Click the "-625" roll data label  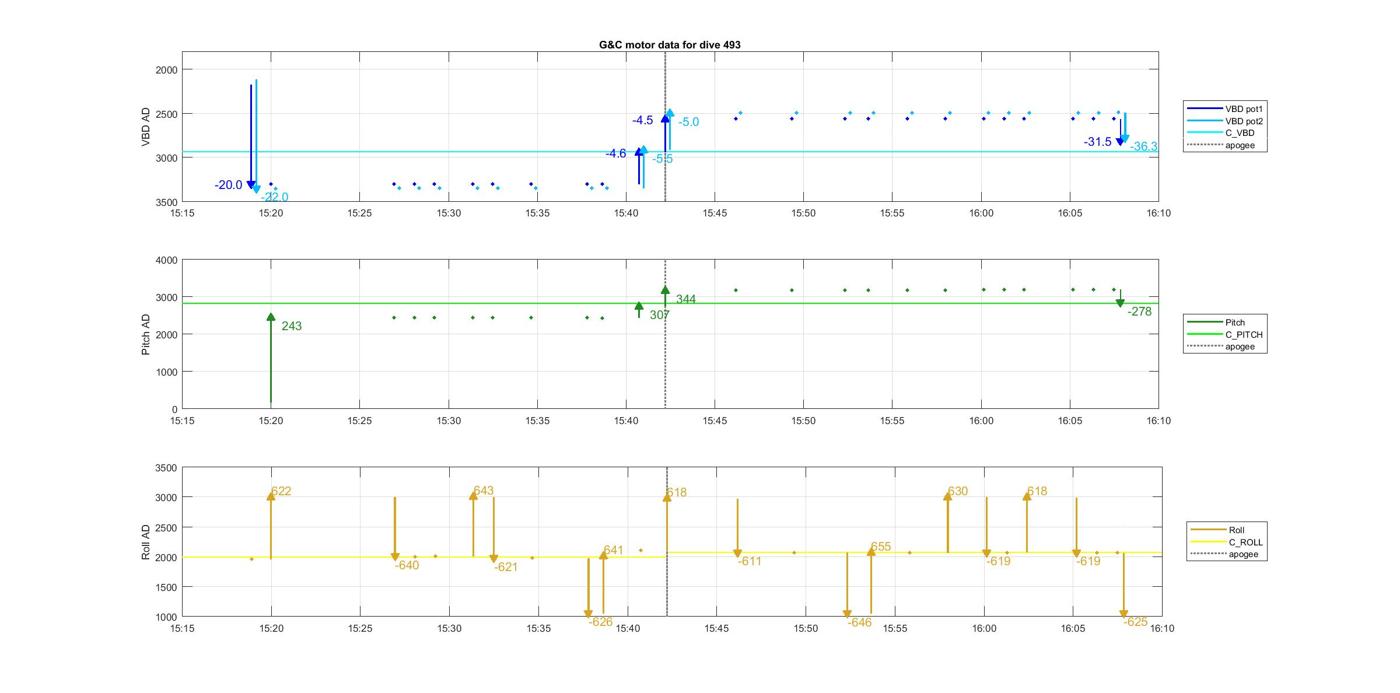(x=1136, y=622)
